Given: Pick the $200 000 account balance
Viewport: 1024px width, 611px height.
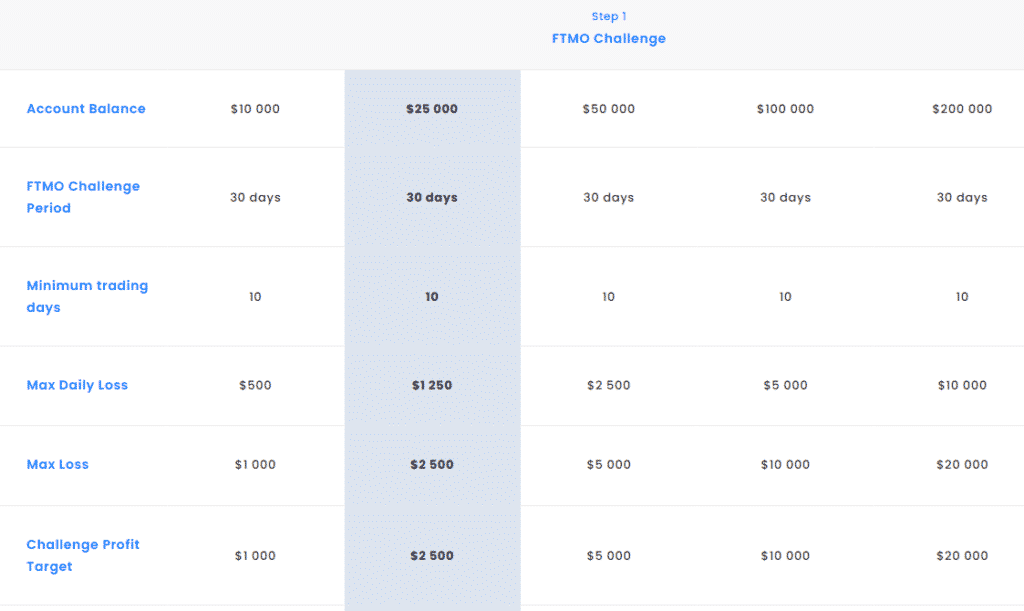Looking at the screenshot, I should tap(962, 109).
